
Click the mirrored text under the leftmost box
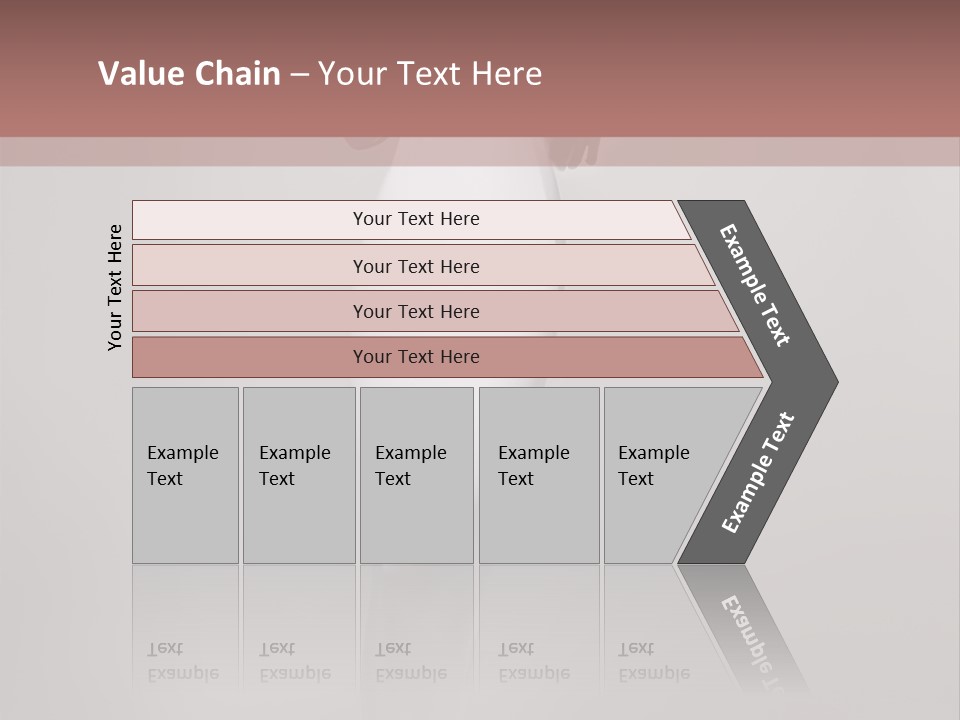[x=182, y=662]
